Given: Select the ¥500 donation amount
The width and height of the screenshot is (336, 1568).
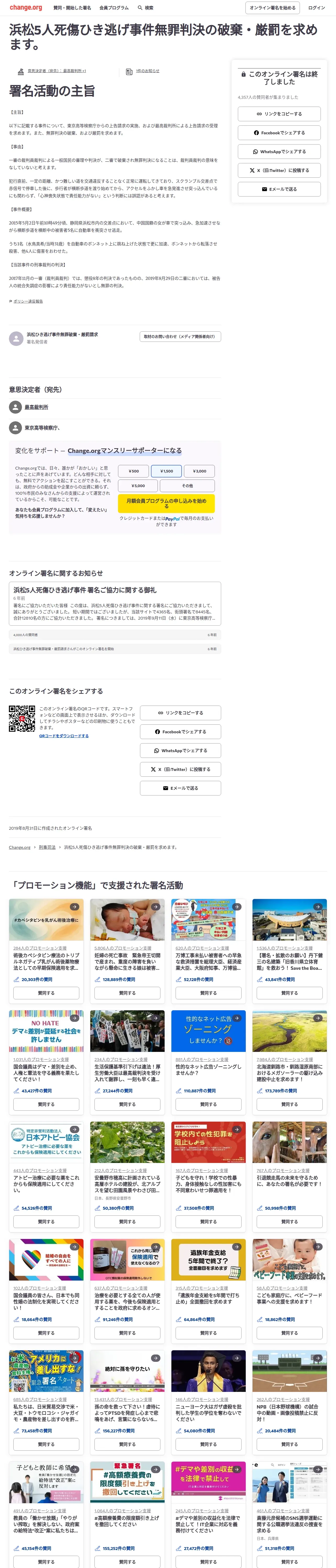Looking at the screenshot, I should pyautogui.click(x=133, y=471).
